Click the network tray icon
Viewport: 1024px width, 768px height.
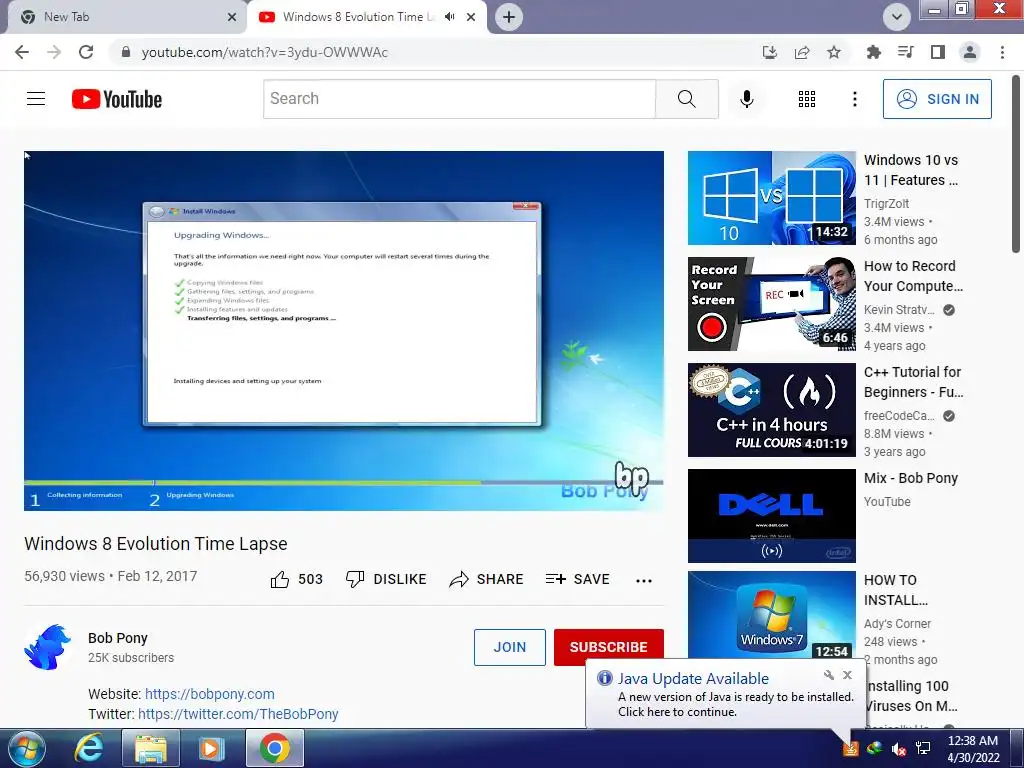pyautogui.click(x=923, y=748)
